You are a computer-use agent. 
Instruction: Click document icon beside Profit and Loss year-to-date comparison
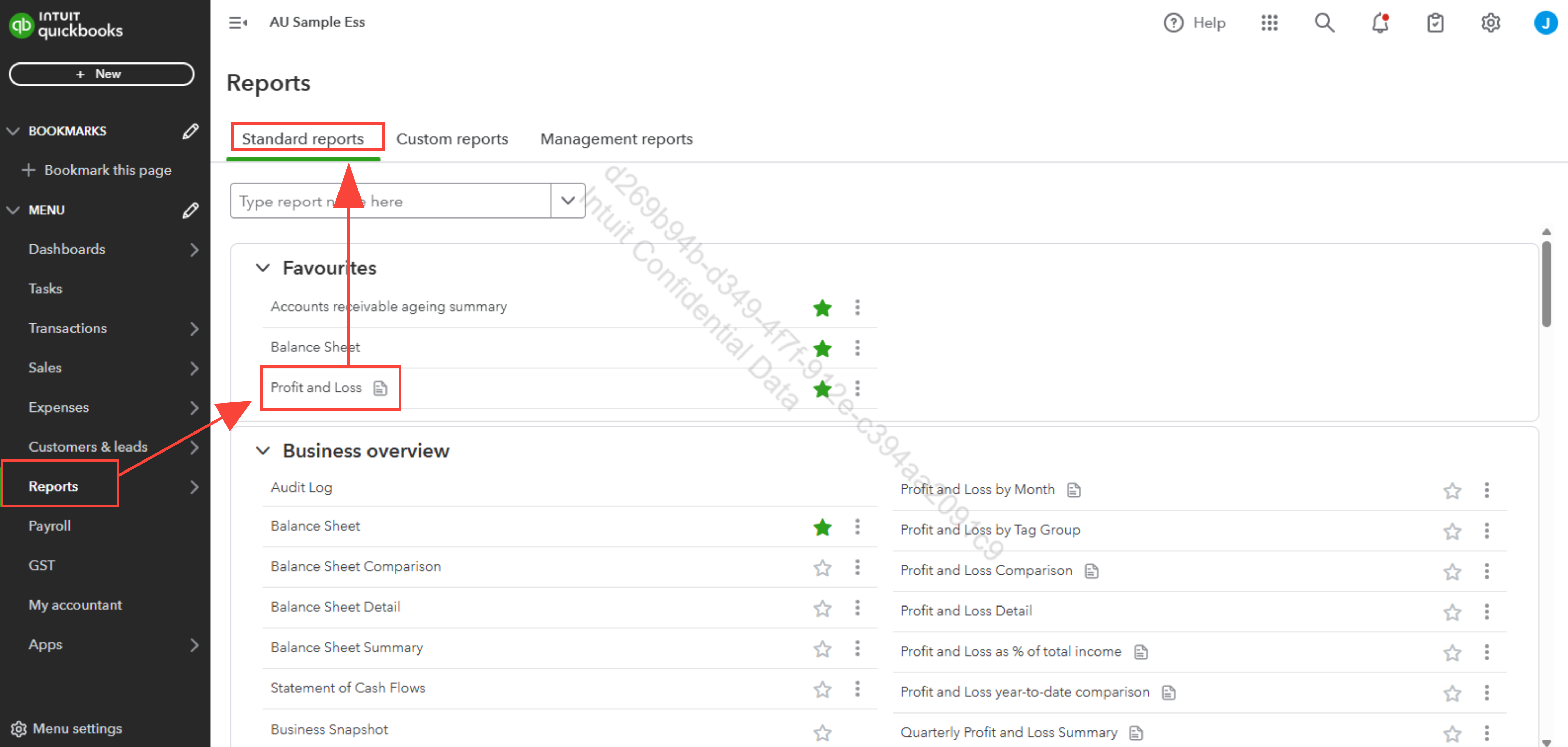point(1168,693)
